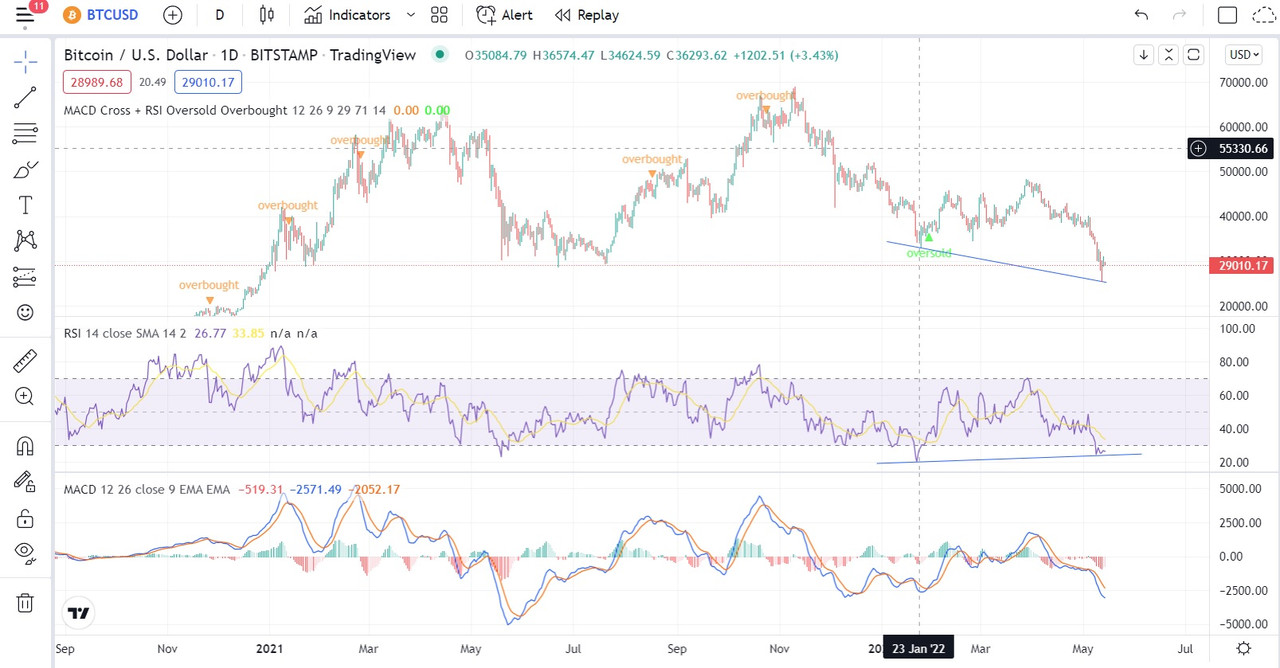Click the TradingView logo at chart bottom
The image size is (1280, 668).
[x=79, y=613]
